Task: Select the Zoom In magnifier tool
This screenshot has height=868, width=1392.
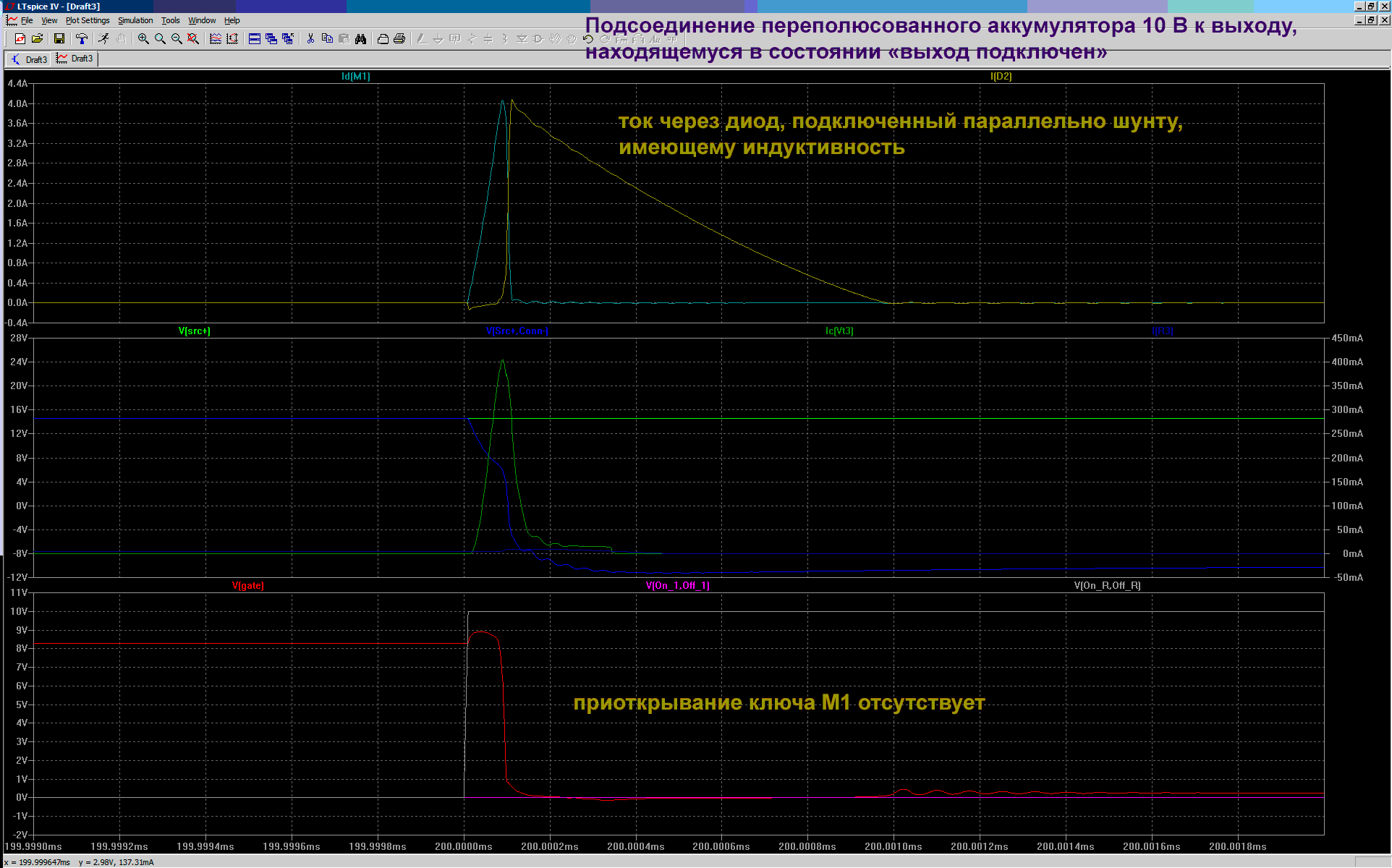Action: coord(143,38)
